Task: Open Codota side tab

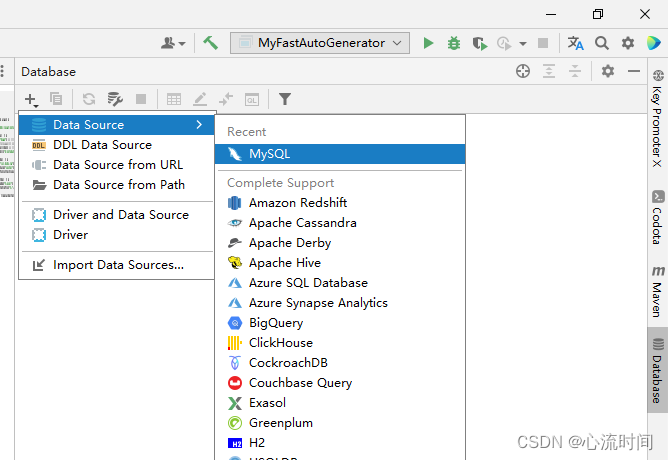Action: [x=658, y=217]
